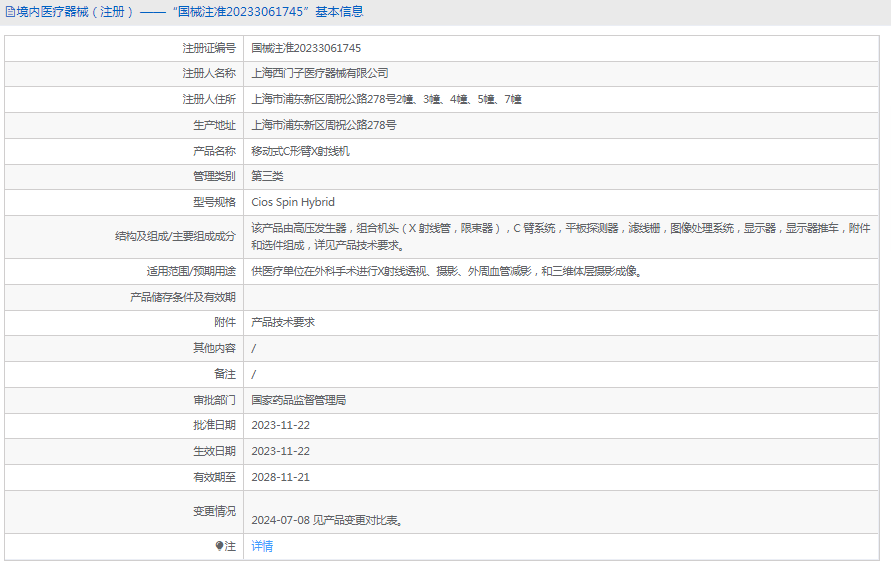Click change record 2024-07-08 见产品变更对比表

pos(327,520)
